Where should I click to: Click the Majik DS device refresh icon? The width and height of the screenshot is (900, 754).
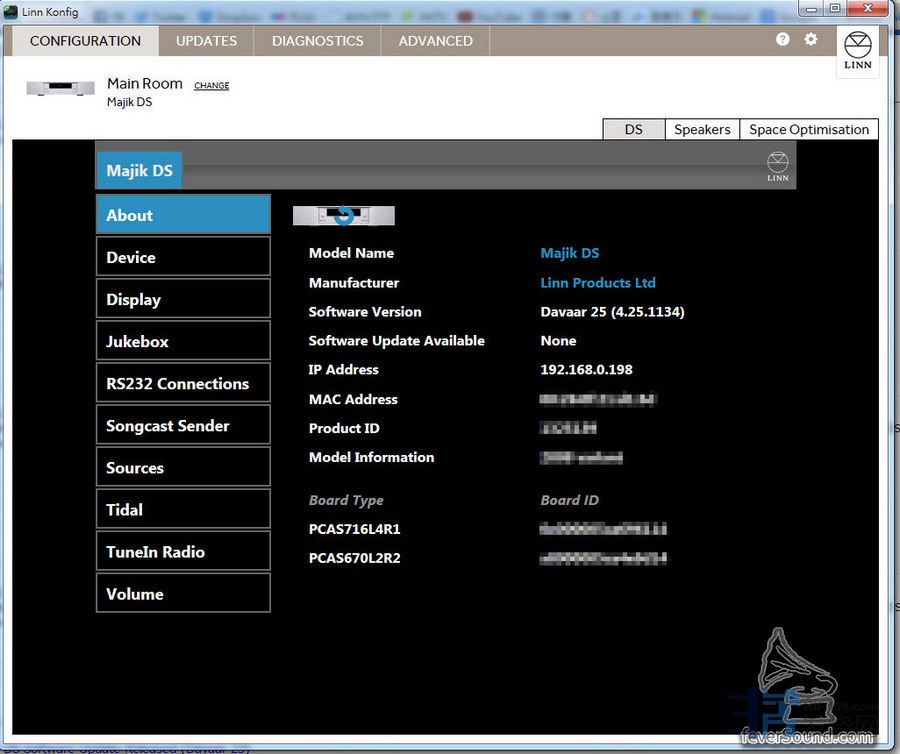(343, 216)
